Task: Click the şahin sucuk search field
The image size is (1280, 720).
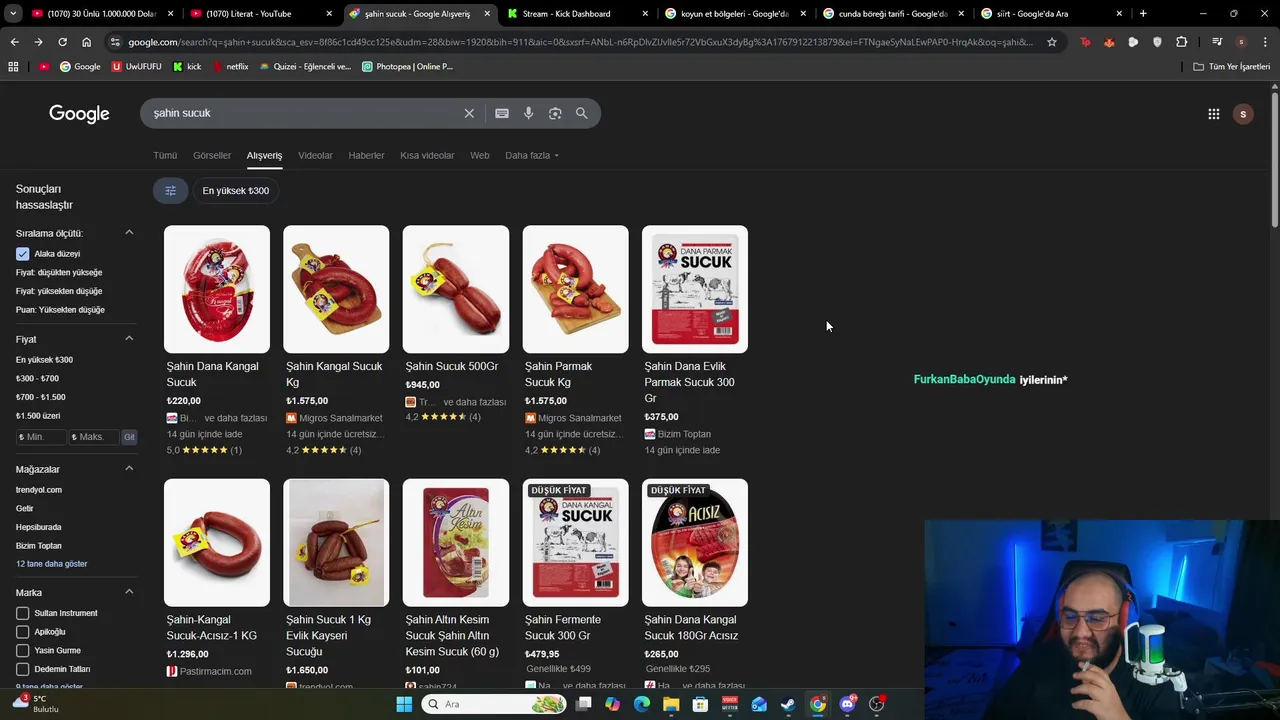Action: click(305, 113)
